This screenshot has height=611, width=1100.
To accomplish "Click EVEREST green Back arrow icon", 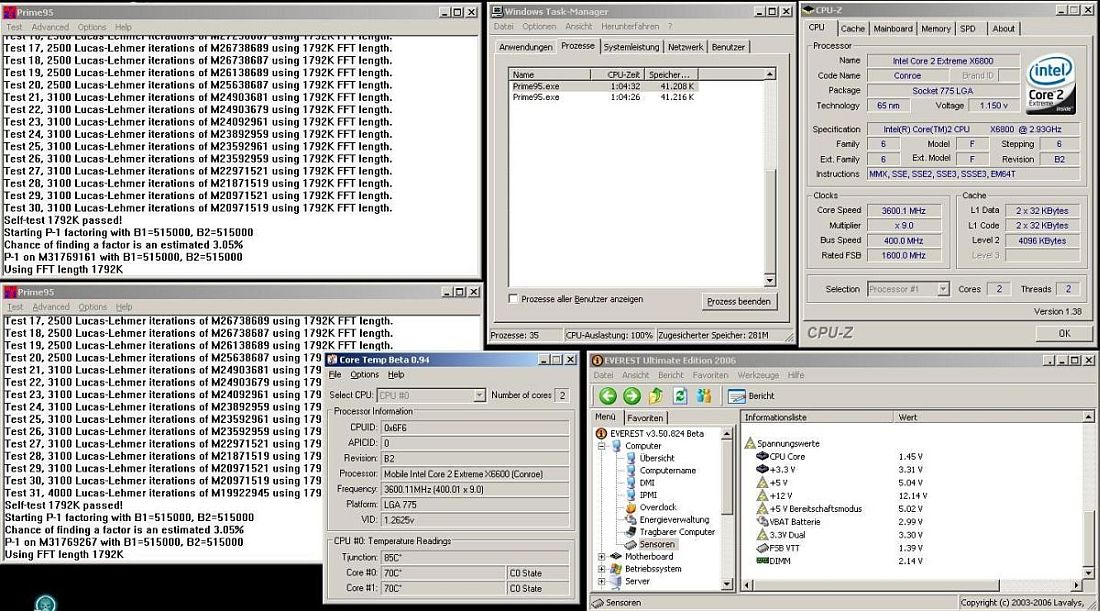I will 608,396.
